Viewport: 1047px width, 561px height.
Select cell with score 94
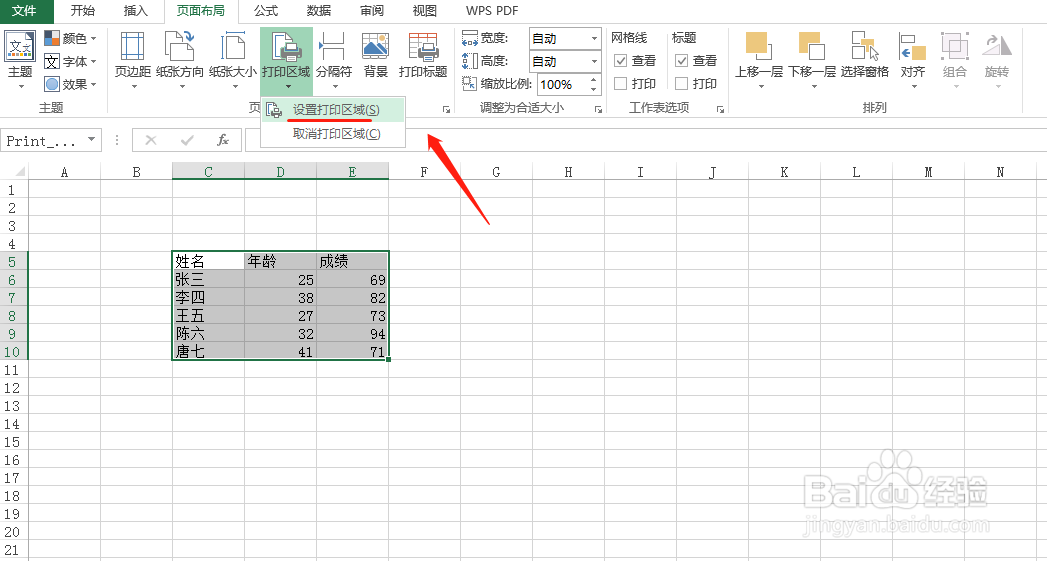tap(353, 333)
